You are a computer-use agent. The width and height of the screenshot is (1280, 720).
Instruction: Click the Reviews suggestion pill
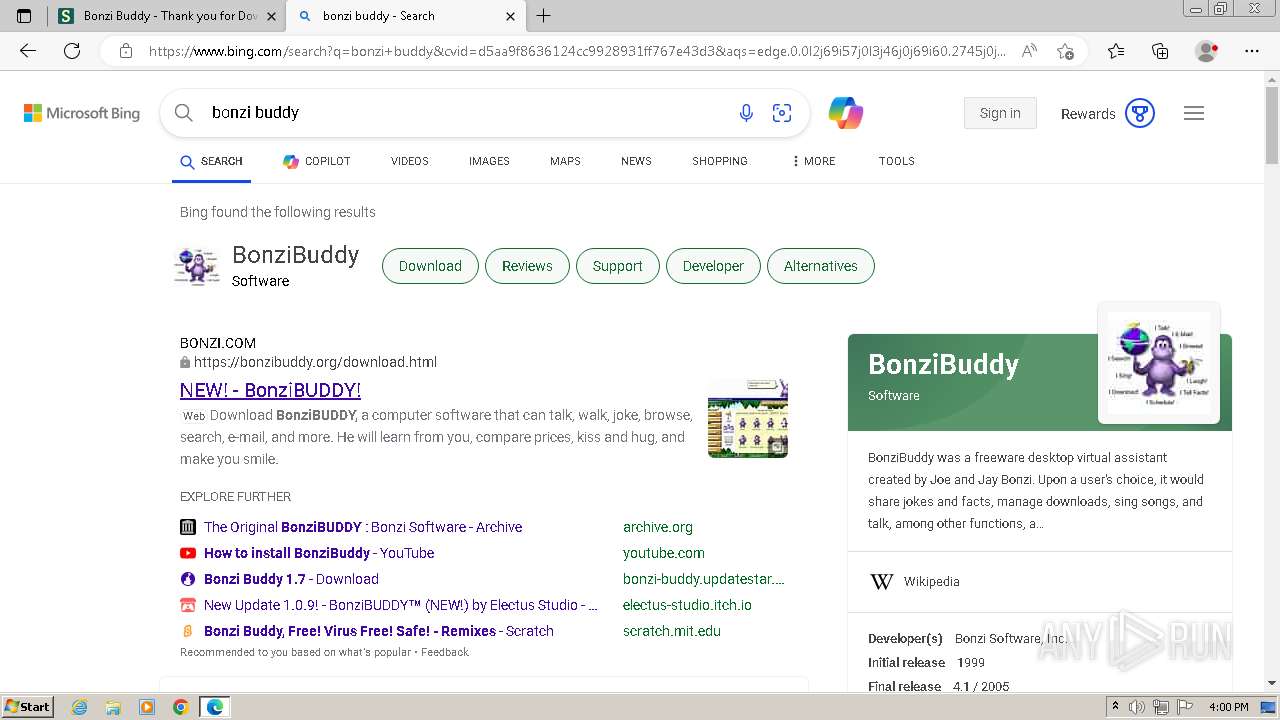pos(527,266)
